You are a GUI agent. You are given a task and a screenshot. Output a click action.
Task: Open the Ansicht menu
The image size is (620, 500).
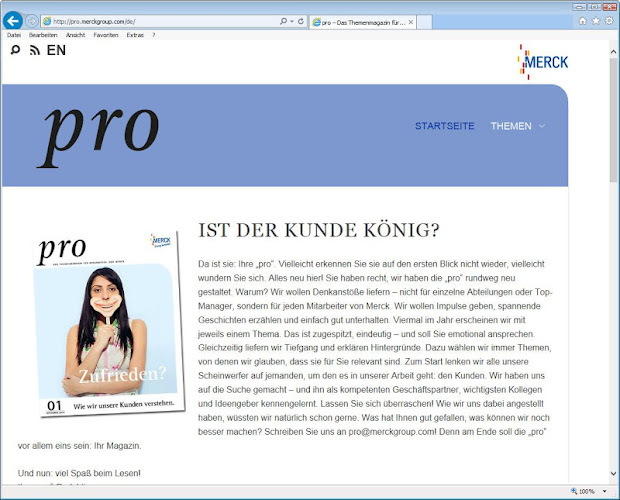click(x=76, y=35)
